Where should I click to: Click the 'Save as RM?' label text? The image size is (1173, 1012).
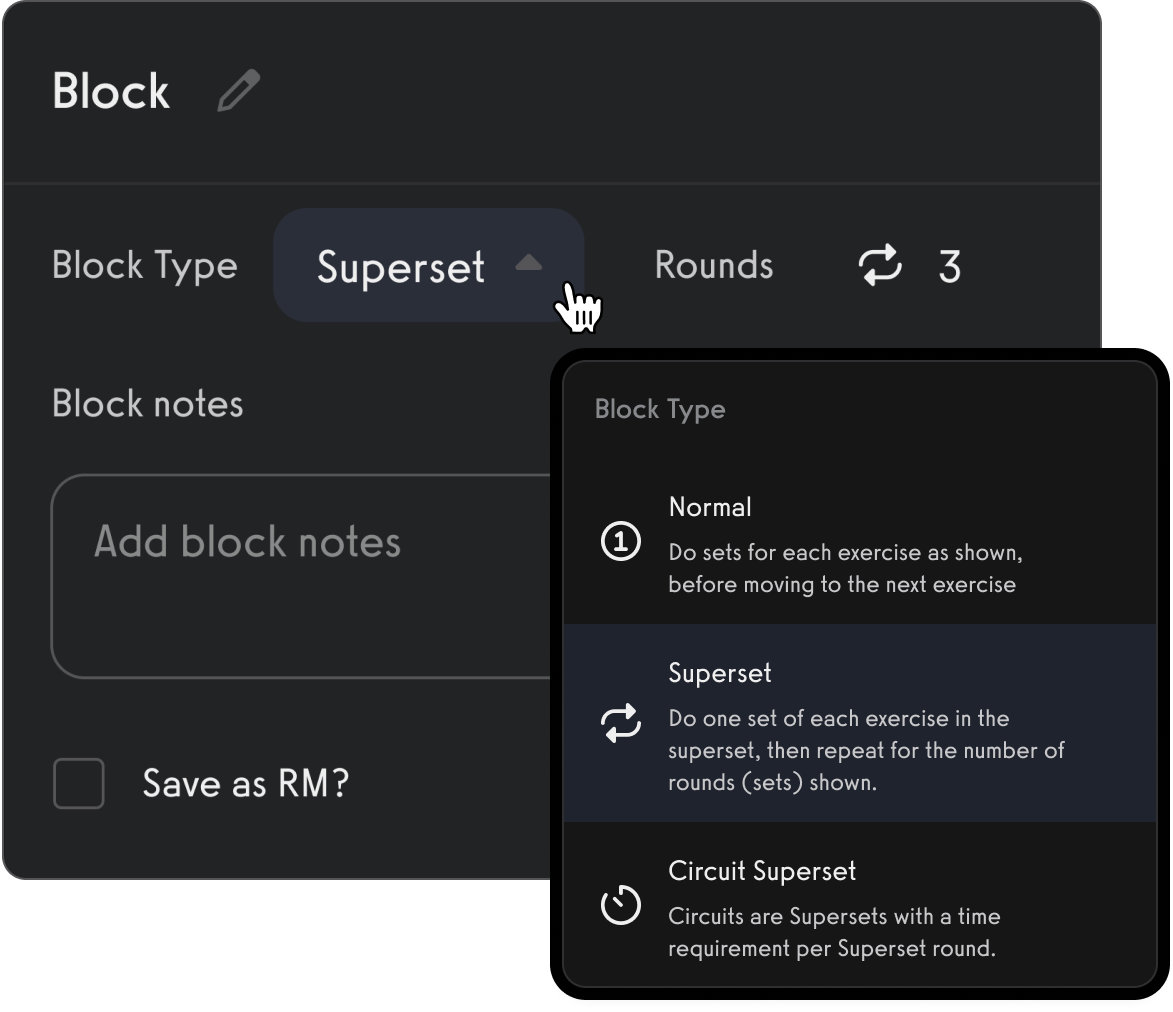pyautogui.click(x=245, y=783)
